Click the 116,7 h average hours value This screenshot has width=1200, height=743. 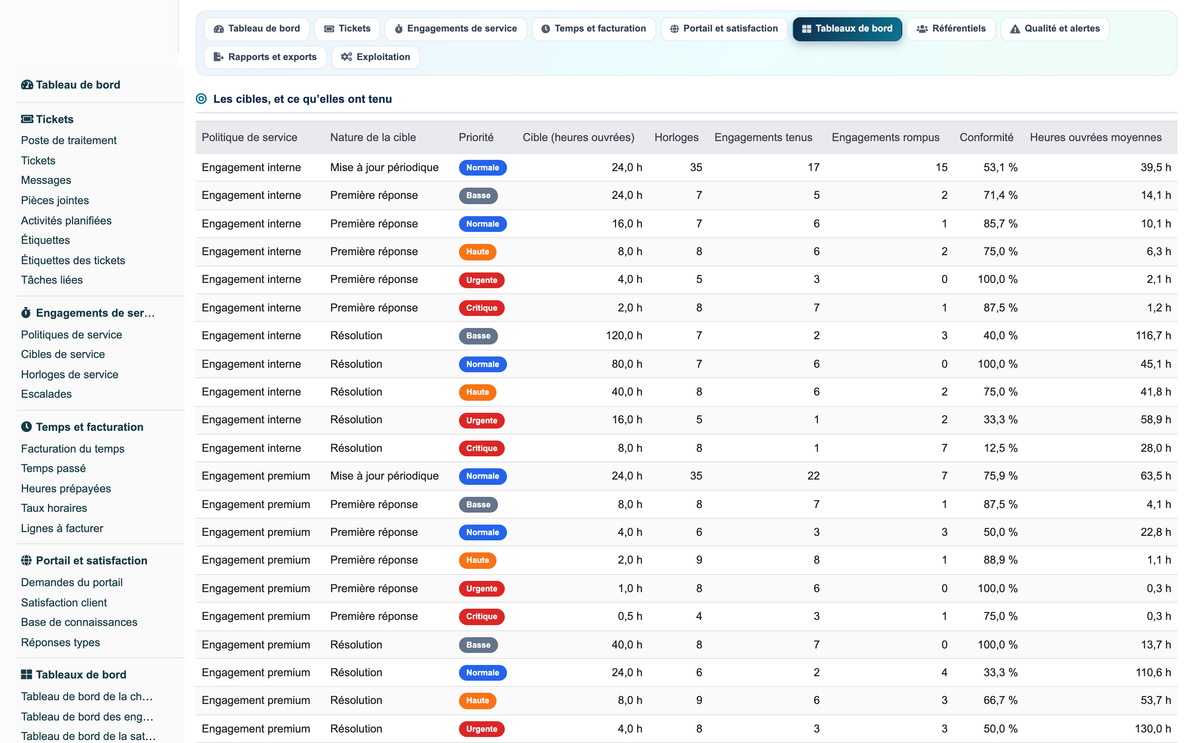[1153, 336]
